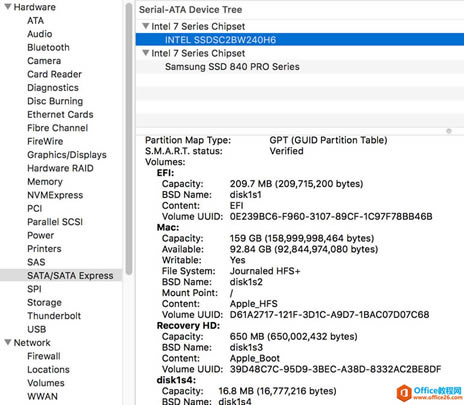Image resolution: width=464 pixels, height=405 pixels.
Task: Click the 'disk1s3' BSD Name value
Action: pos(246,347)
